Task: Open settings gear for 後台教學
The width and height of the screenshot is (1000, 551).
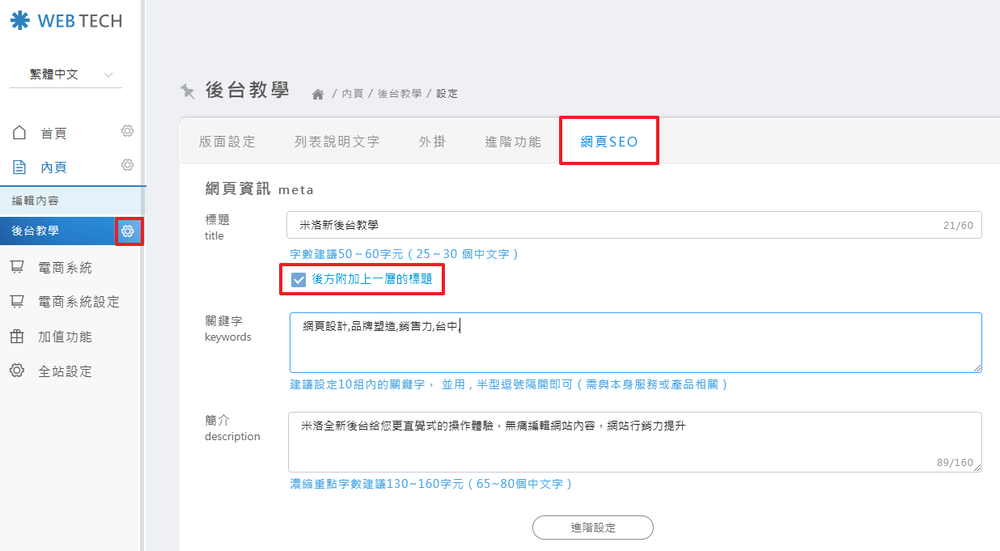Action: tap(128, 231)
